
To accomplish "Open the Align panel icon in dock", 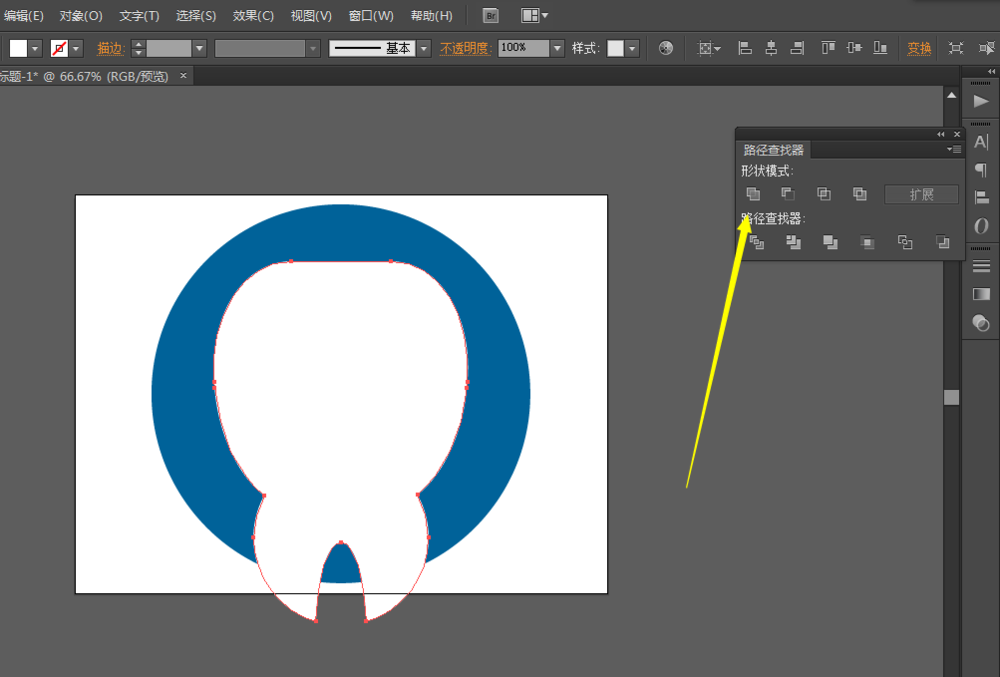I will [x=981, y=198].
